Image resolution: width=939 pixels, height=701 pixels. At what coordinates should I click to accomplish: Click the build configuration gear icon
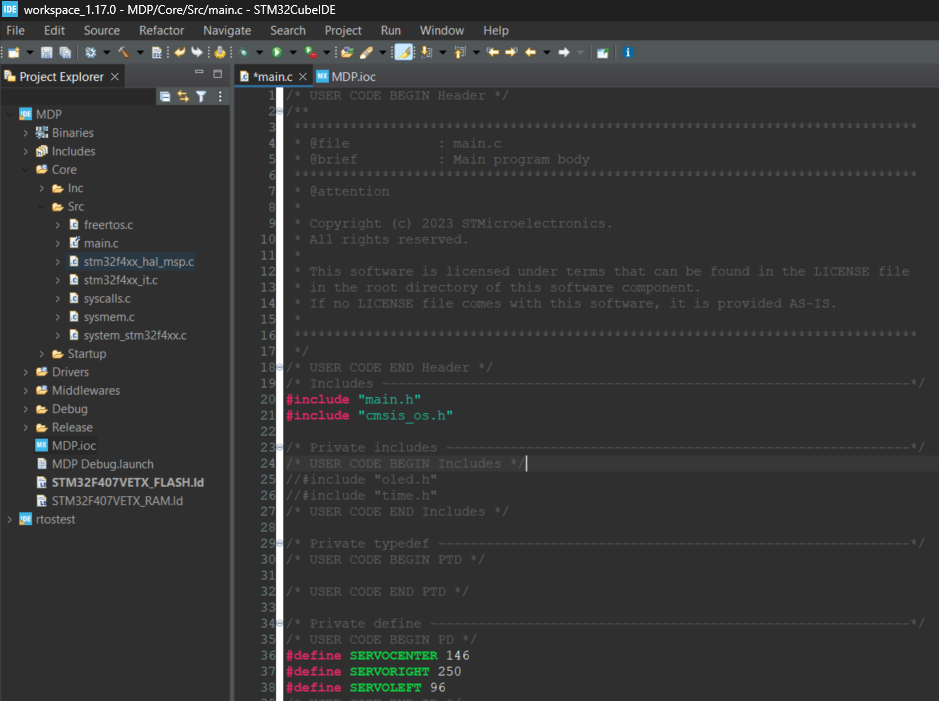point(90,53)
